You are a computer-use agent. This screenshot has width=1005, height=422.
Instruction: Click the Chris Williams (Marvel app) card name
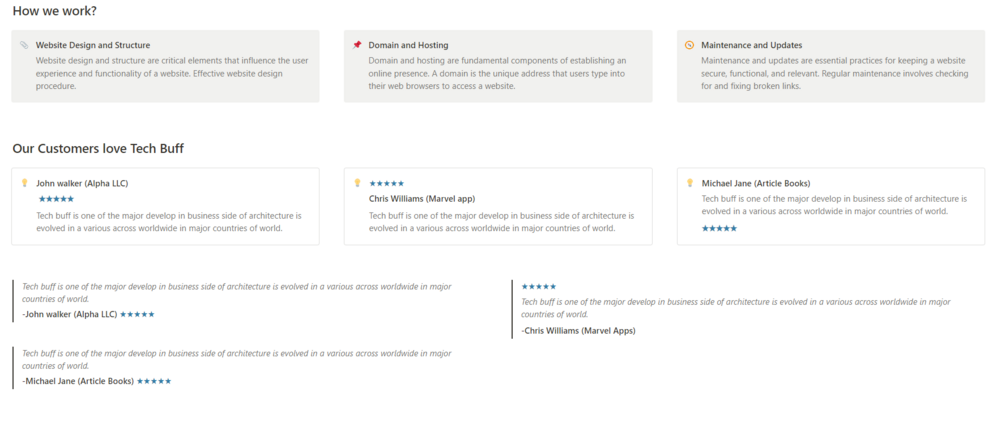(421, 198)
